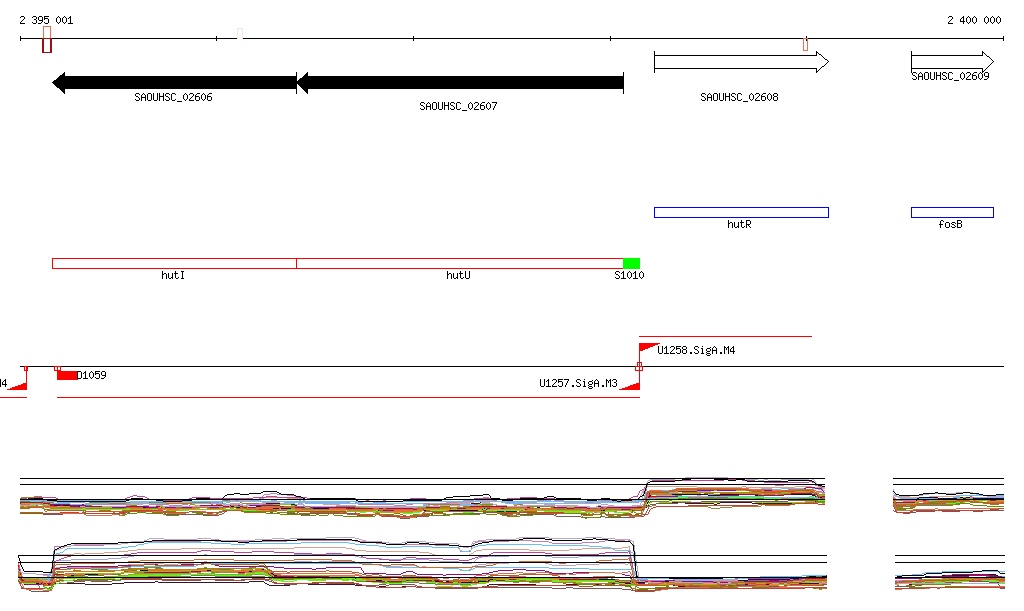The height and width of the screenshot is (611, 1024).
Task: Select the SAOUHSC_02609 gene arrow
Action: pyautogui.click(x=951, y=61)
